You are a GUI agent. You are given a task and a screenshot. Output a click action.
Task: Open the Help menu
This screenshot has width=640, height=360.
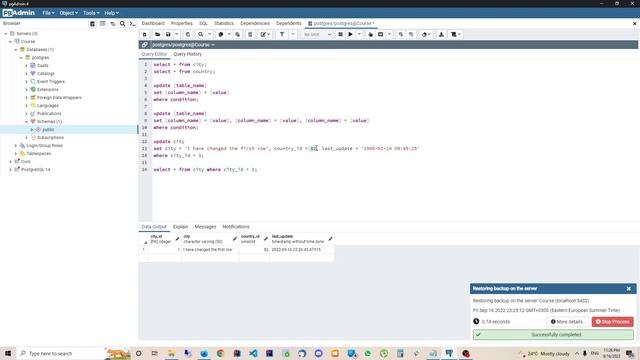click(x=111, y=13)
